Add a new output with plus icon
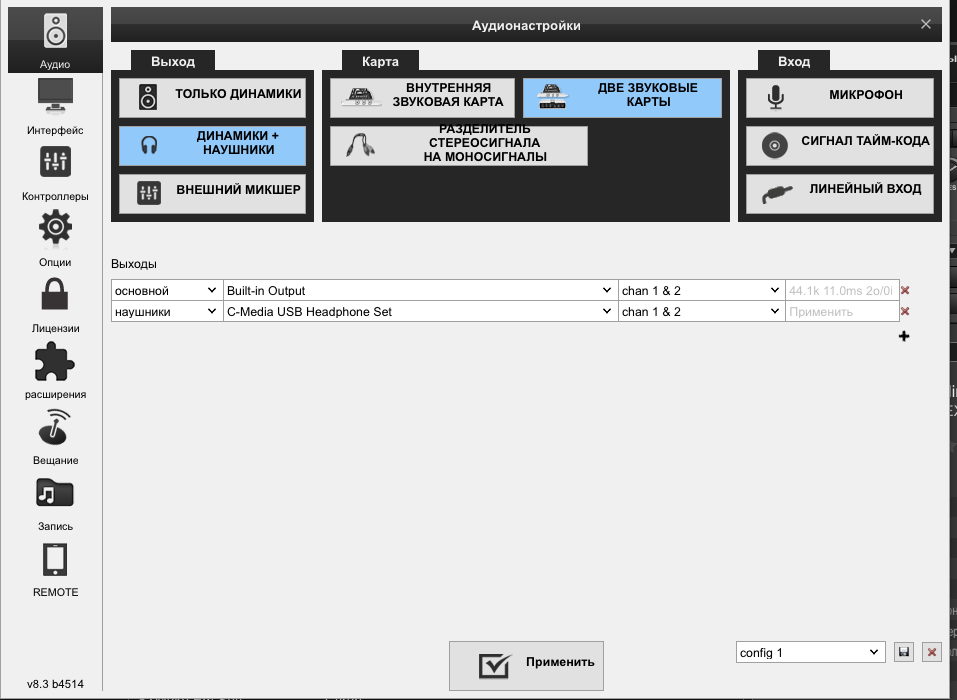 (x=904, y=337)
